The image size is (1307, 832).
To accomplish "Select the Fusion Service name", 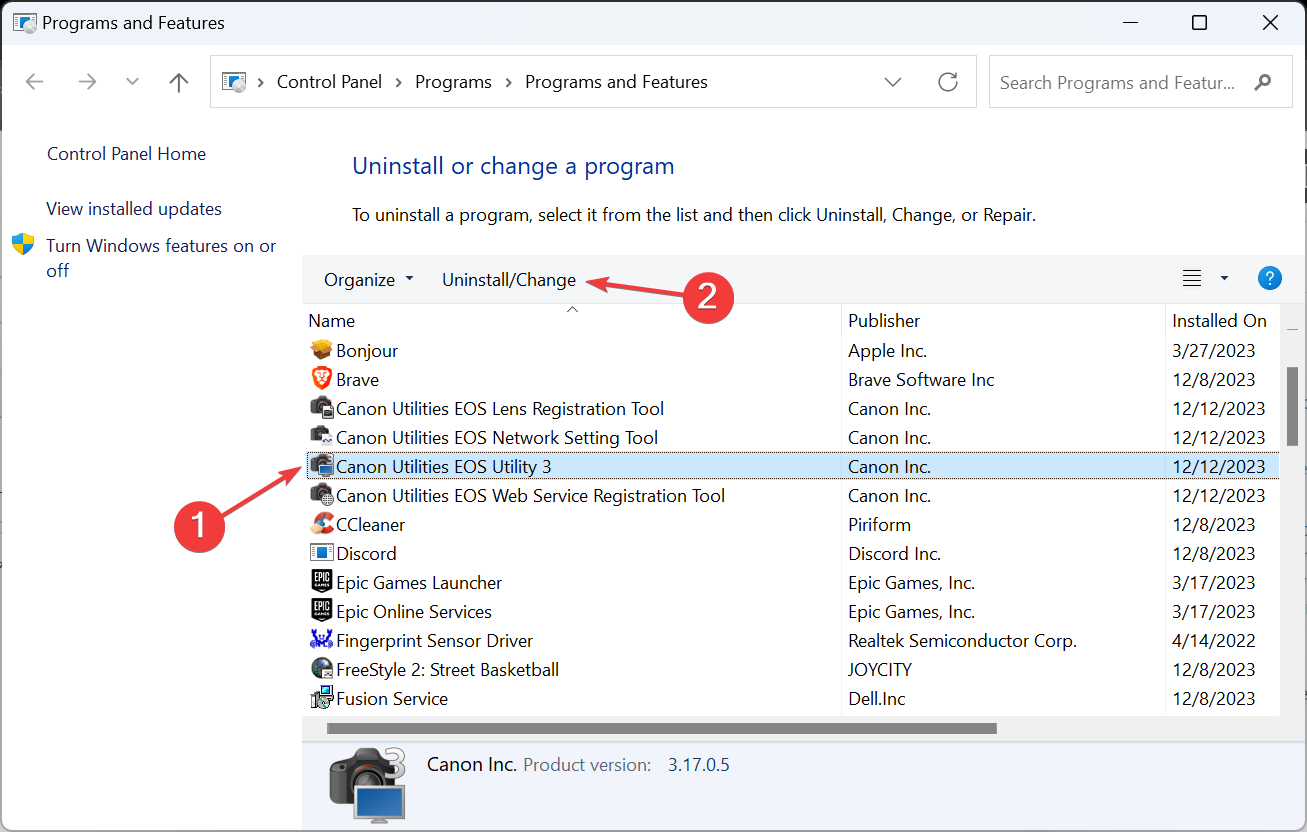I will (392, 699).
